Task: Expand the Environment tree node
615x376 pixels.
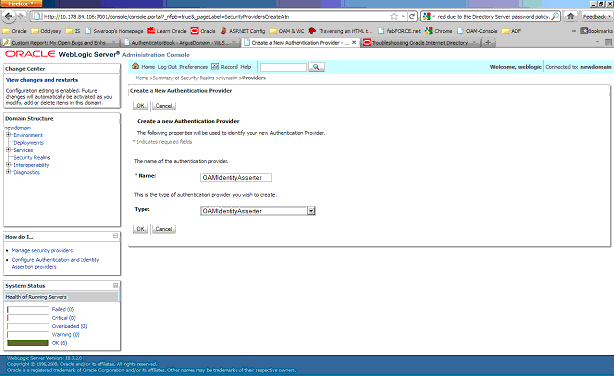Action: click(8, 134)
